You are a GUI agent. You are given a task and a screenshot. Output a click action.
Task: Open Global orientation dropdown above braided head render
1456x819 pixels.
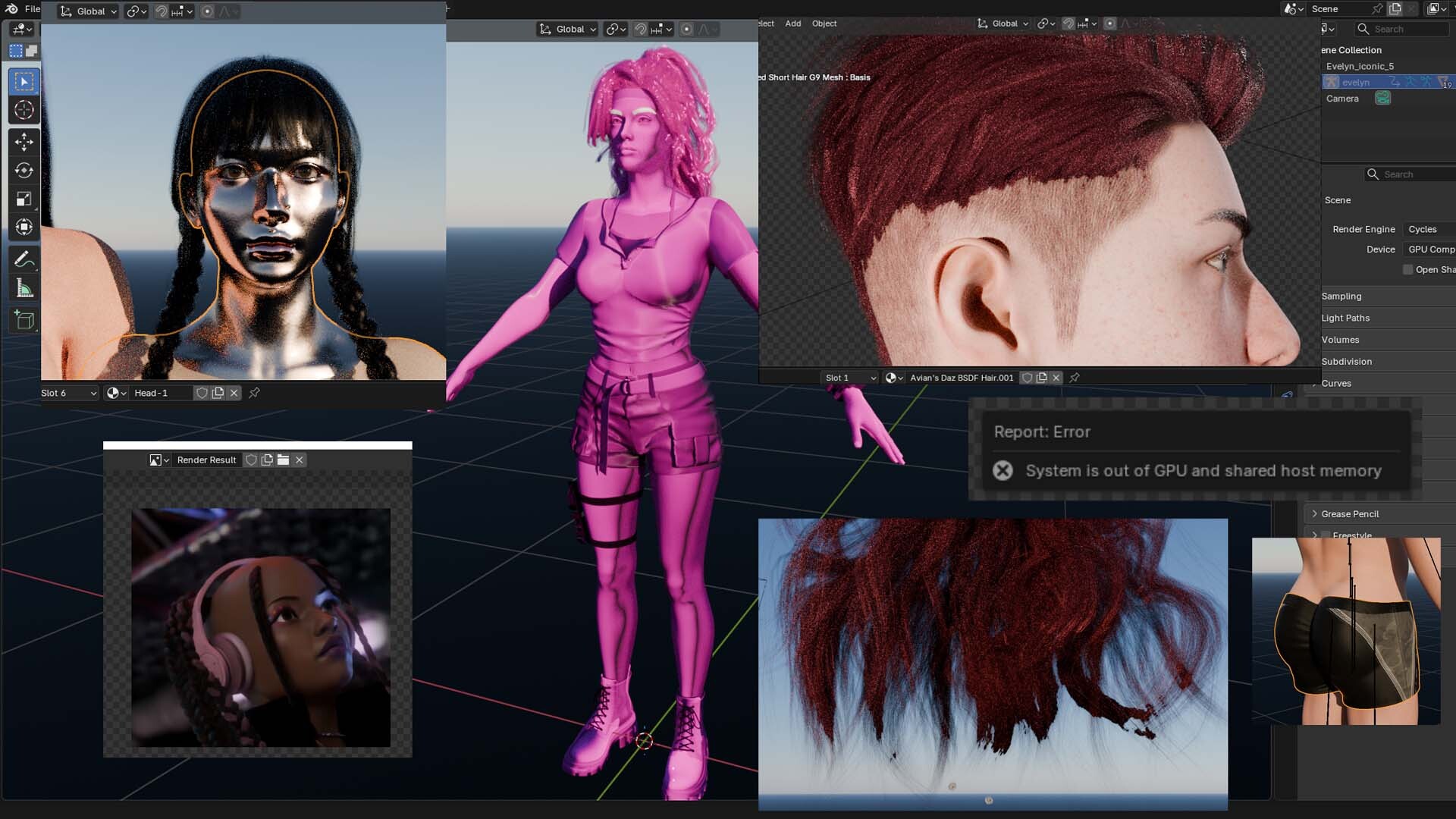88,11
